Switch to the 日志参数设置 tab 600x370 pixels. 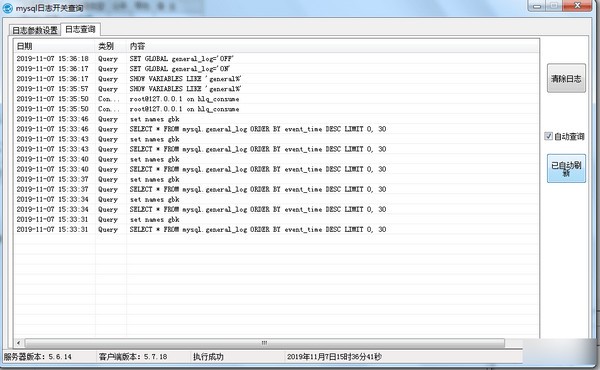click(x=35, y=30)
